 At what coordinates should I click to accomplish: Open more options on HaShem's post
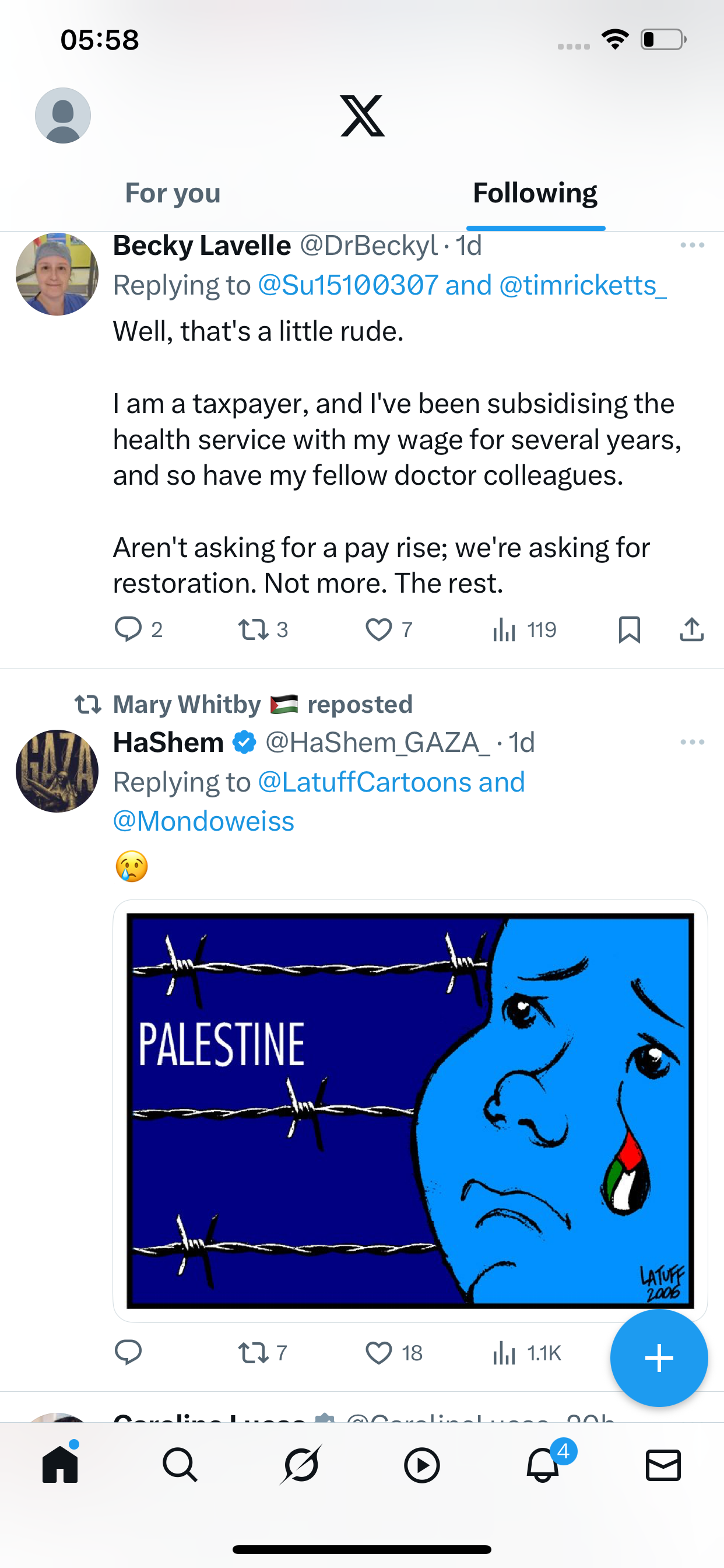click(693, 742)
